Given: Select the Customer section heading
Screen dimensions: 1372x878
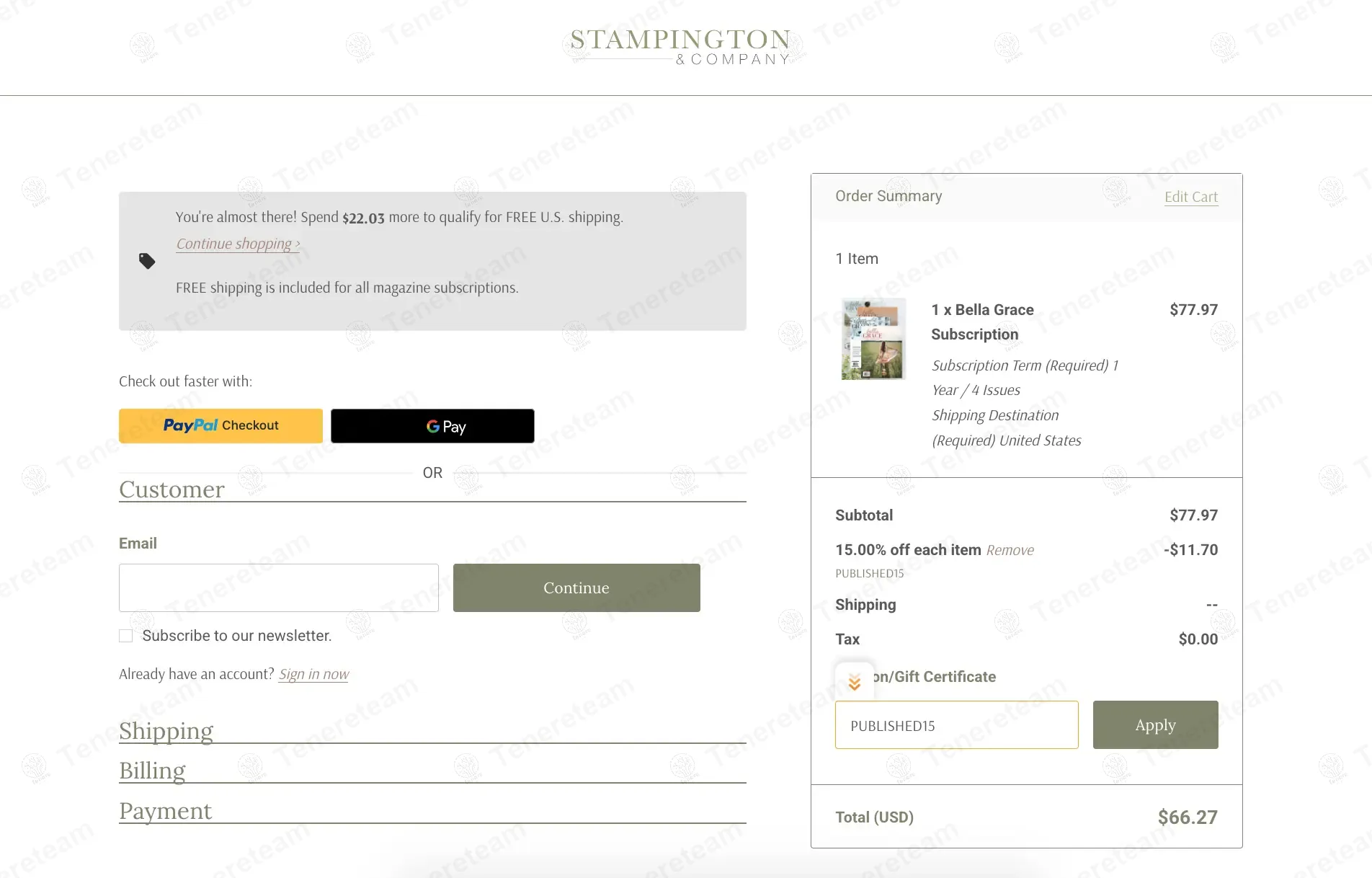Looking at the screenshot, I should click(x=172, y=489).
